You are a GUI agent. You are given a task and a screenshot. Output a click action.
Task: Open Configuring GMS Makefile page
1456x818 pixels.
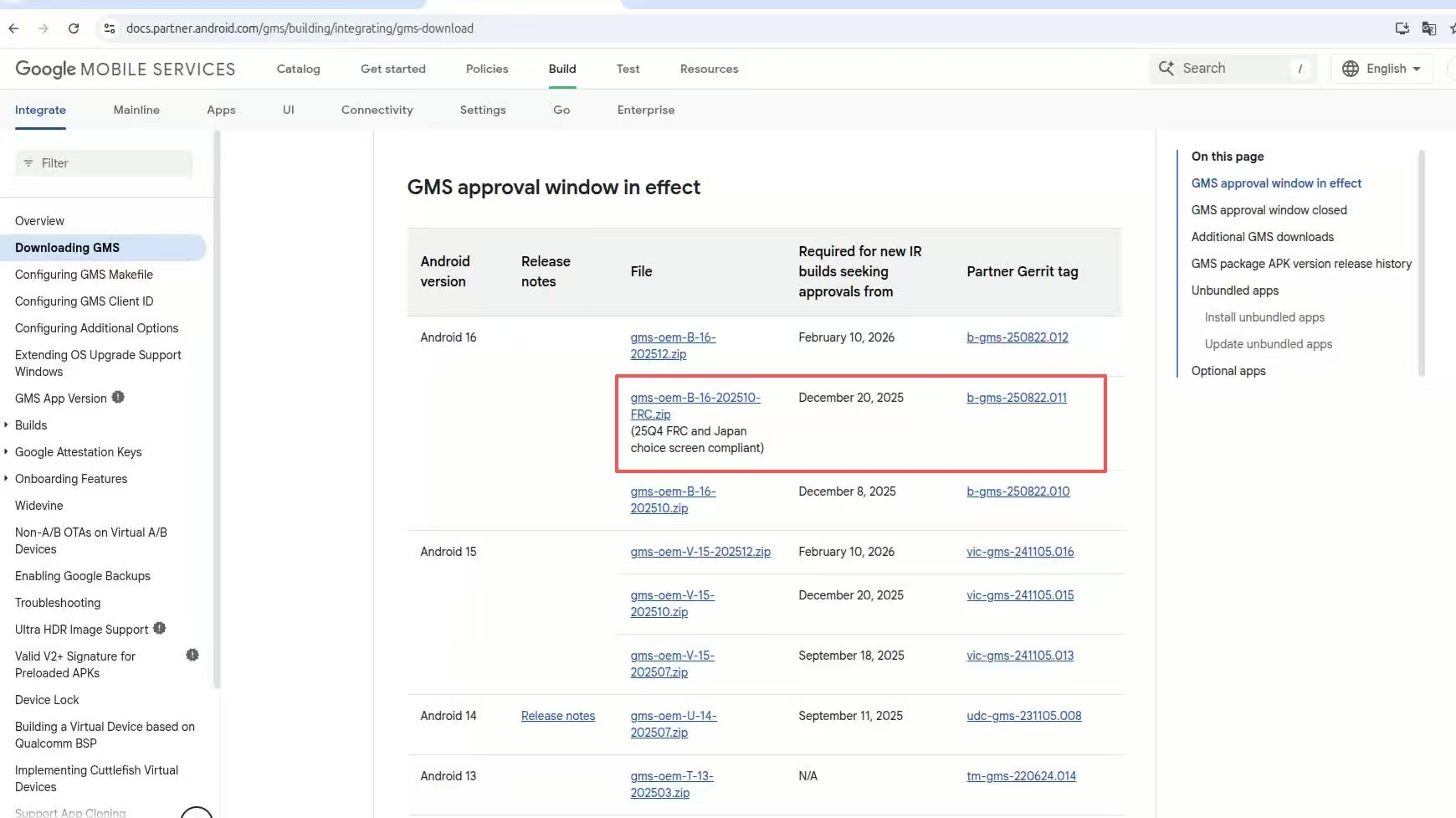pyautogui.click(x=84, y=275)
